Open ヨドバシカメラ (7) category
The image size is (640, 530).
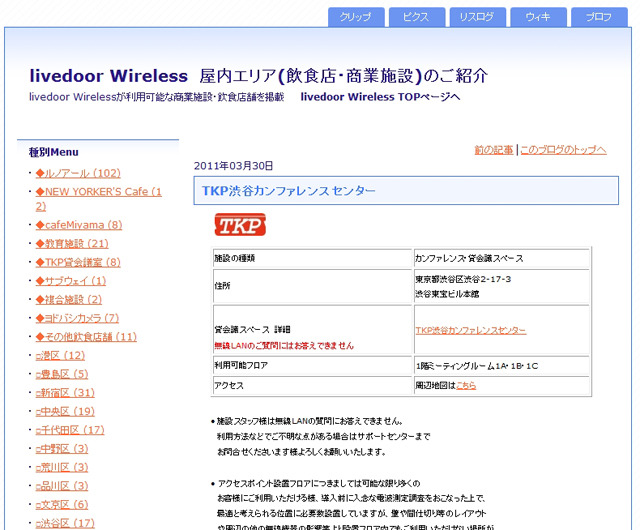pos(77,318)
